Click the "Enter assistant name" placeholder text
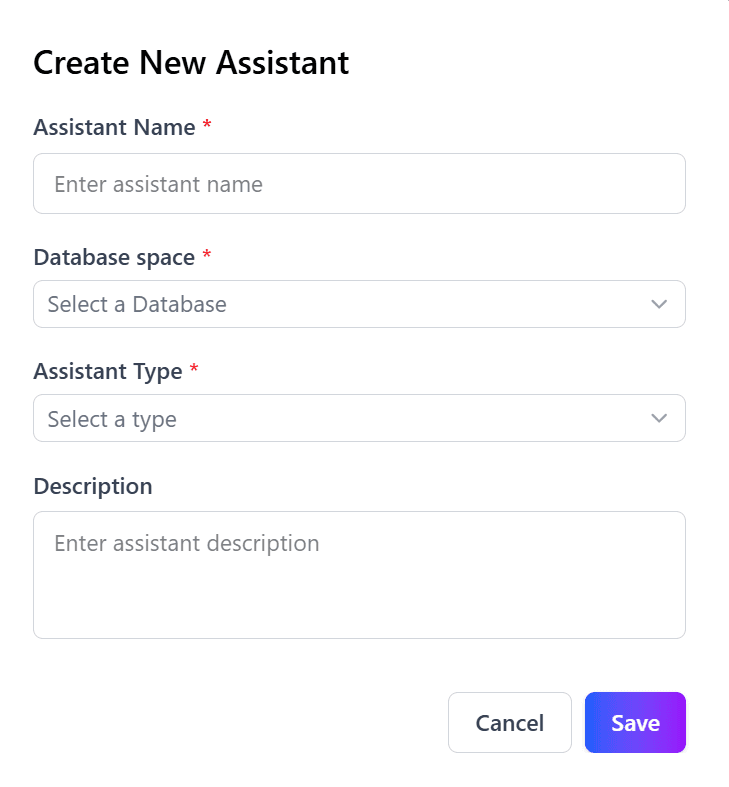This screenshot has width=729, height=787. pyautogui.click(x=158, y=184)
